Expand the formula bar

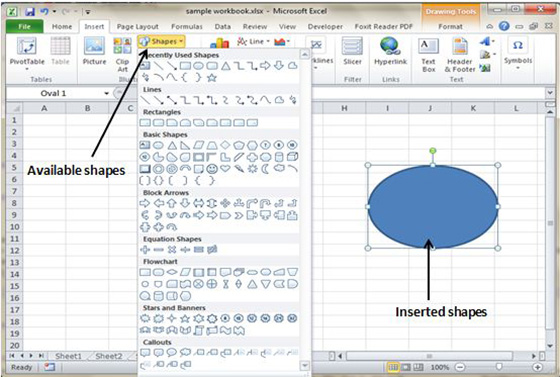pos(550,93)
